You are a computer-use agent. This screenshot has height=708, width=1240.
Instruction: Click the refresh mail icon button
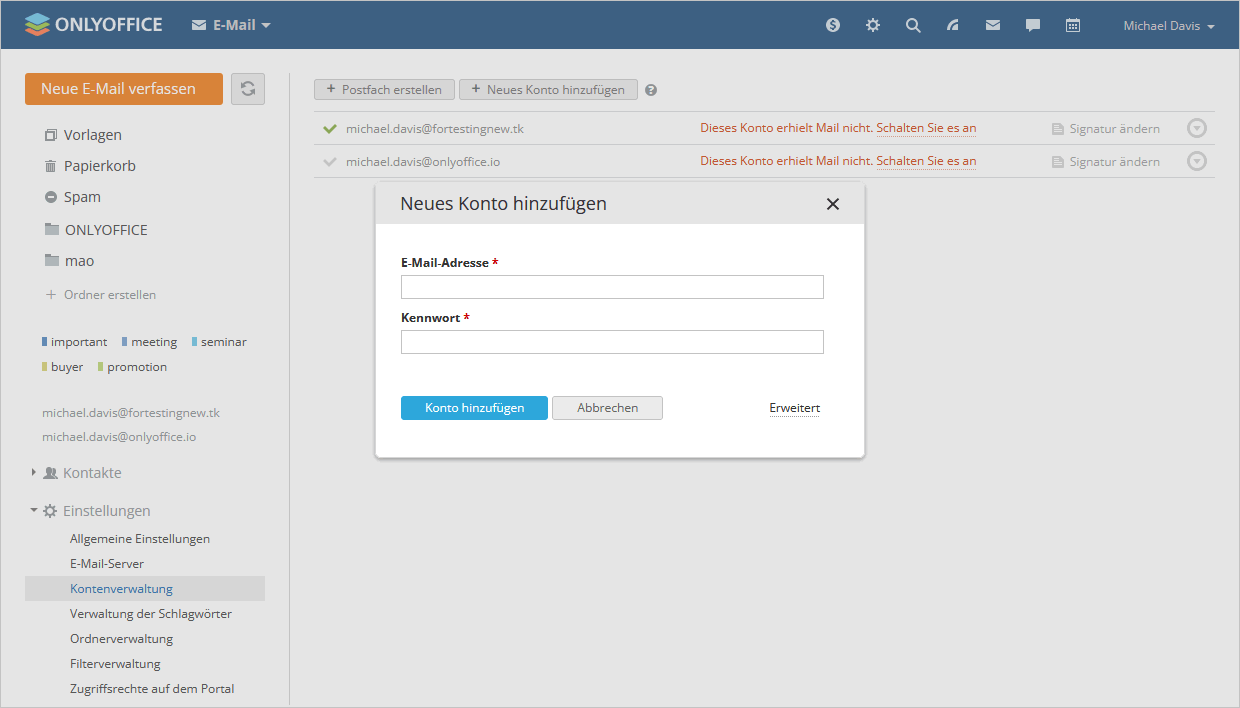click(x=248, y=88)
